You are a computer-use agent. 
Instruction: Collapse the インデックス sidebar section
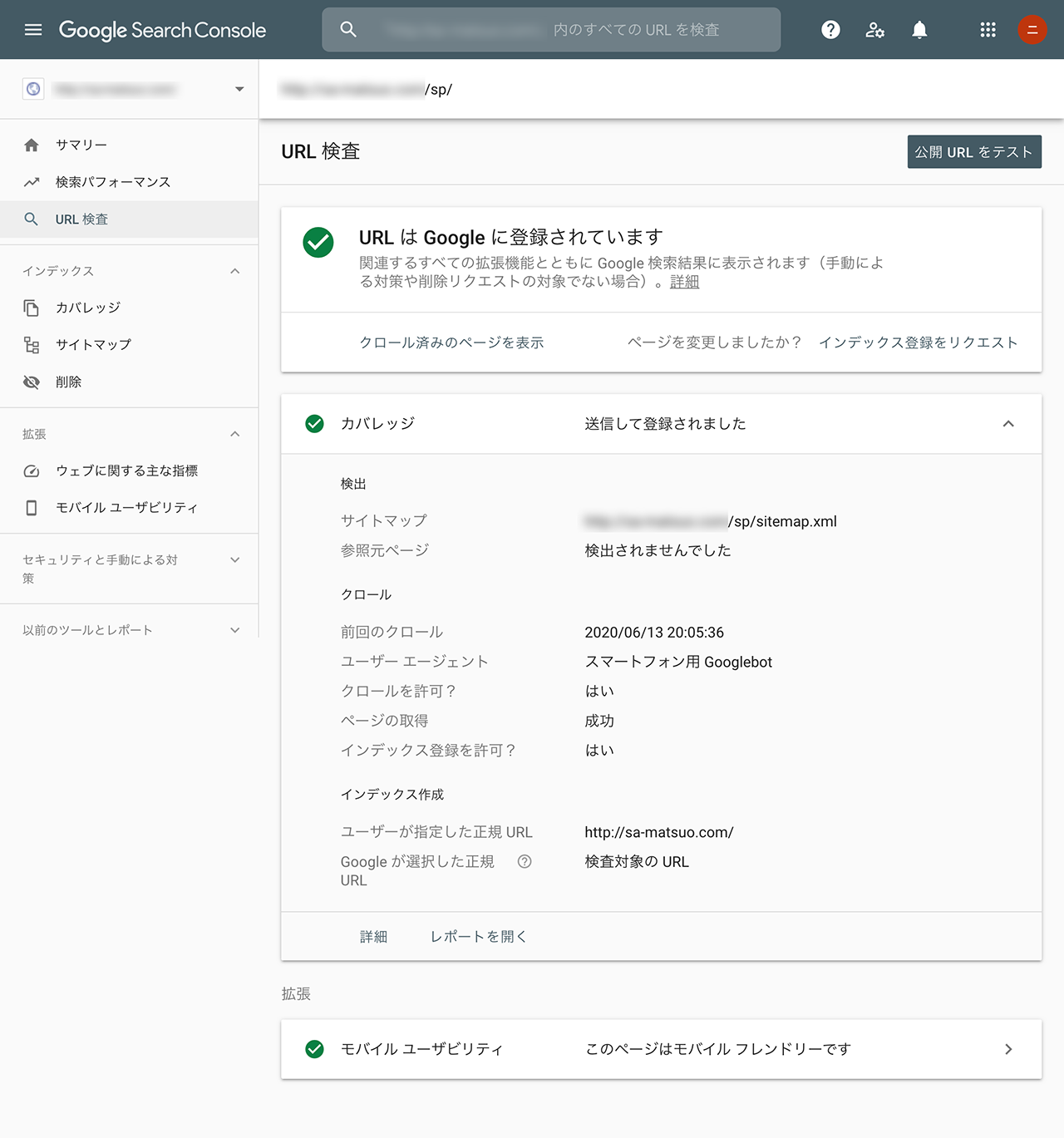(235, 271)
